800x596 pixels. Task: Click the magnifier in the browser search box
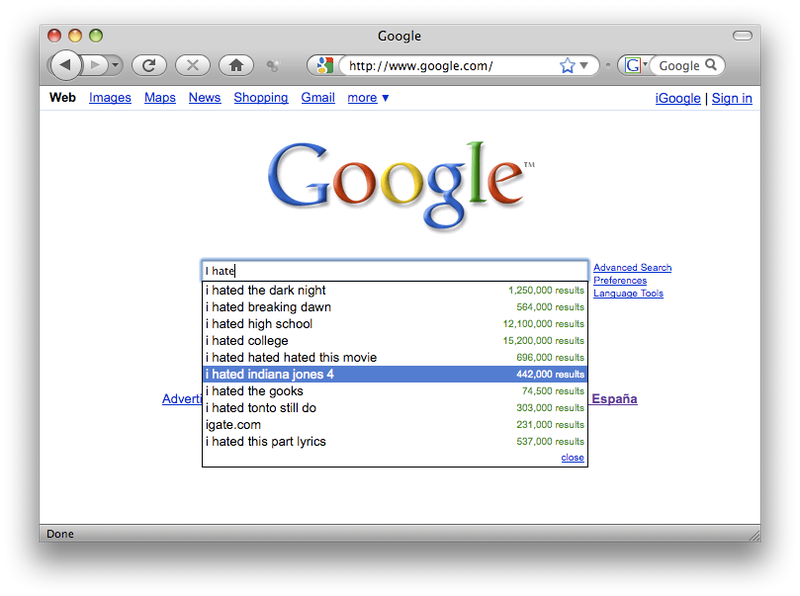coord(711,65)
